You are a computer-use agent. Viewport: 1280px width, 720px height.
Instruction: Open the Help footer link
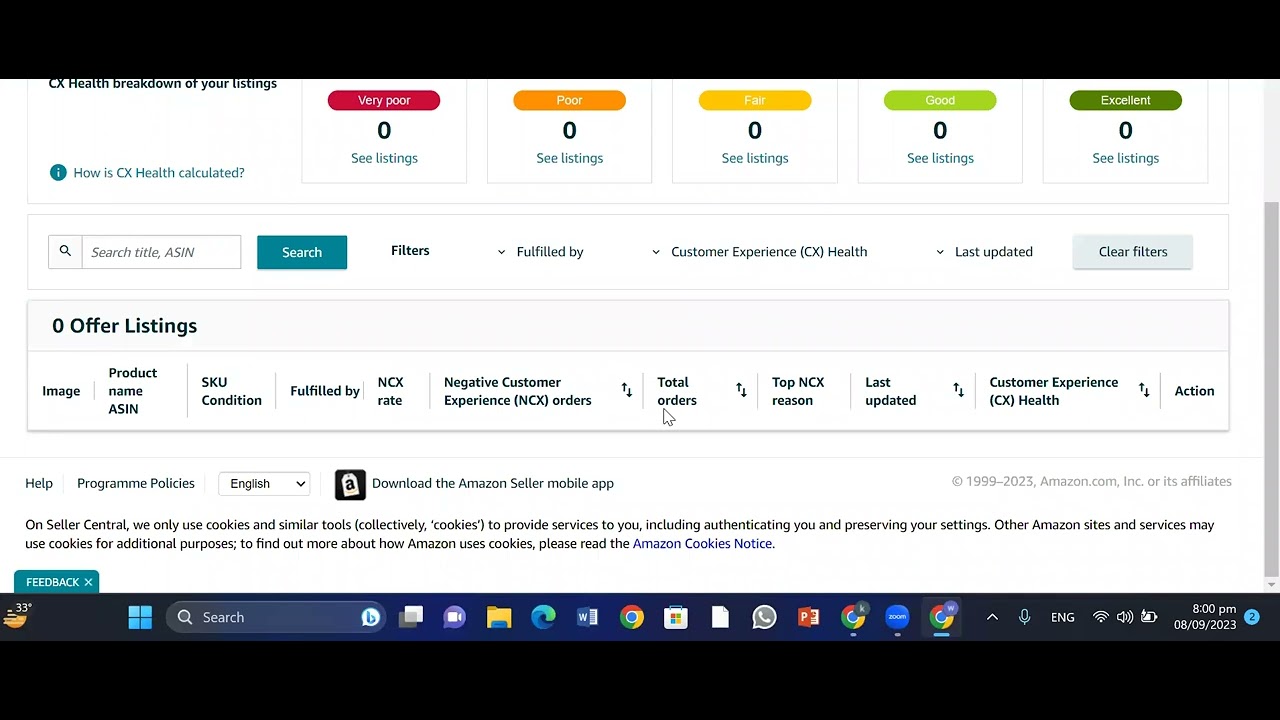pos(39,483)
